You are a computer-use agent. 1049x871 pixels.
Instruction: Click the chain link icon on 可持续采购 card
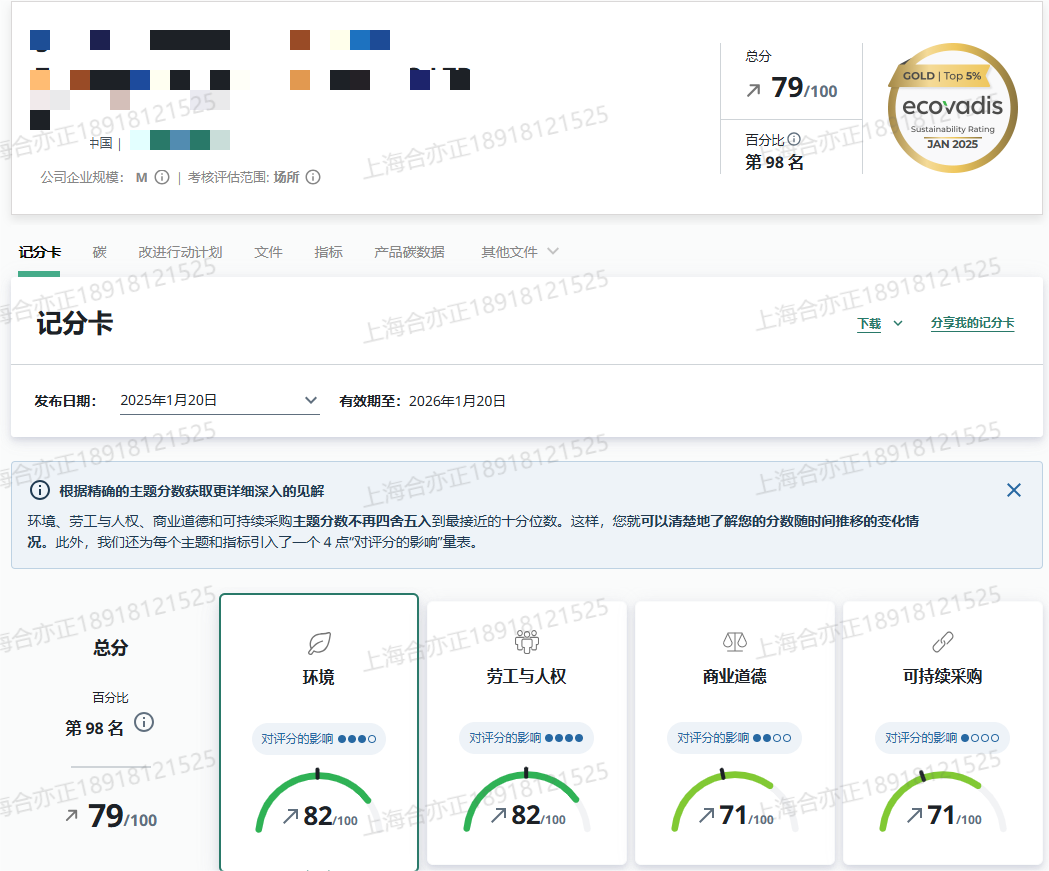point(942,641)
